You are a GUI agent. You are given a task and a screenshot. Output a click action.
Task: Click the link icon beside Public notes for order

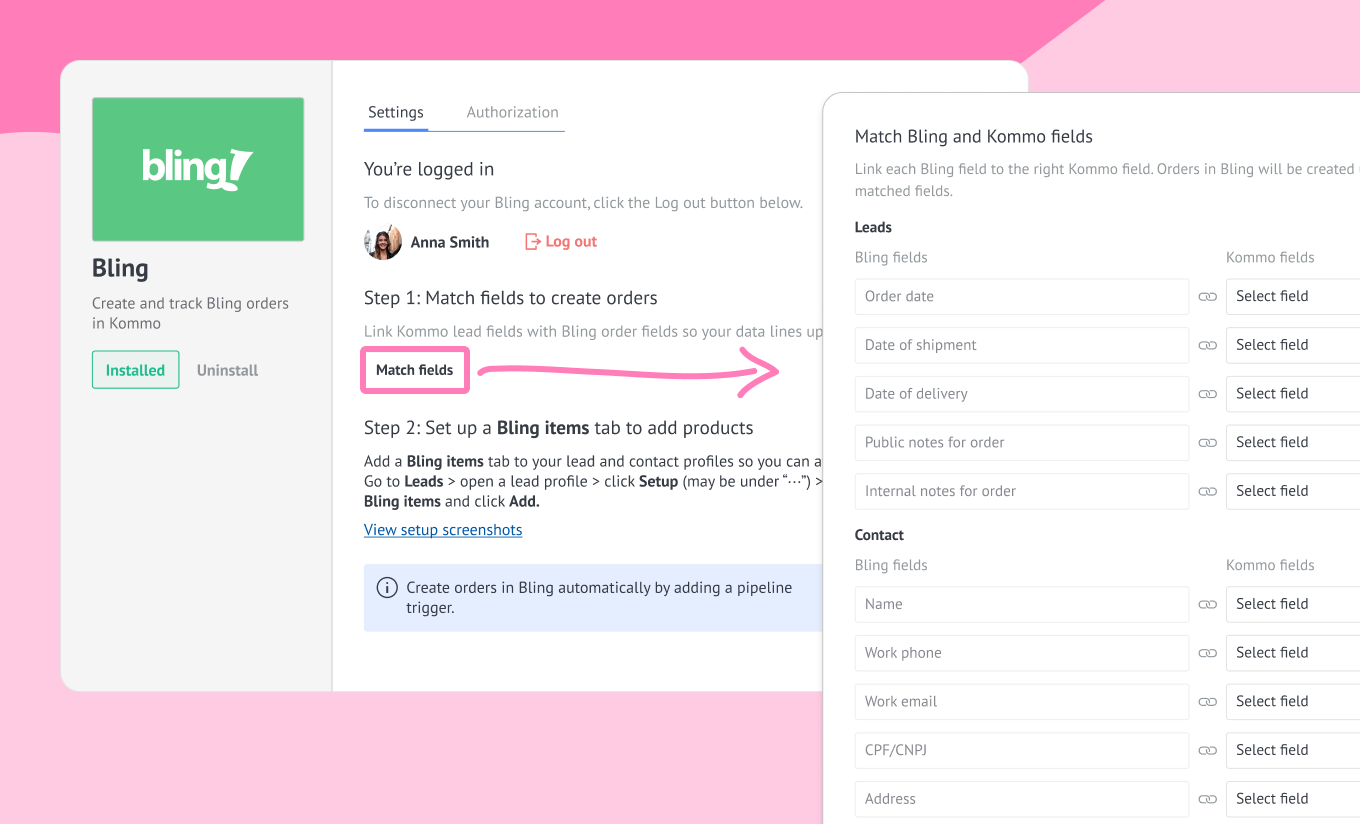[x=1207, y=443]
